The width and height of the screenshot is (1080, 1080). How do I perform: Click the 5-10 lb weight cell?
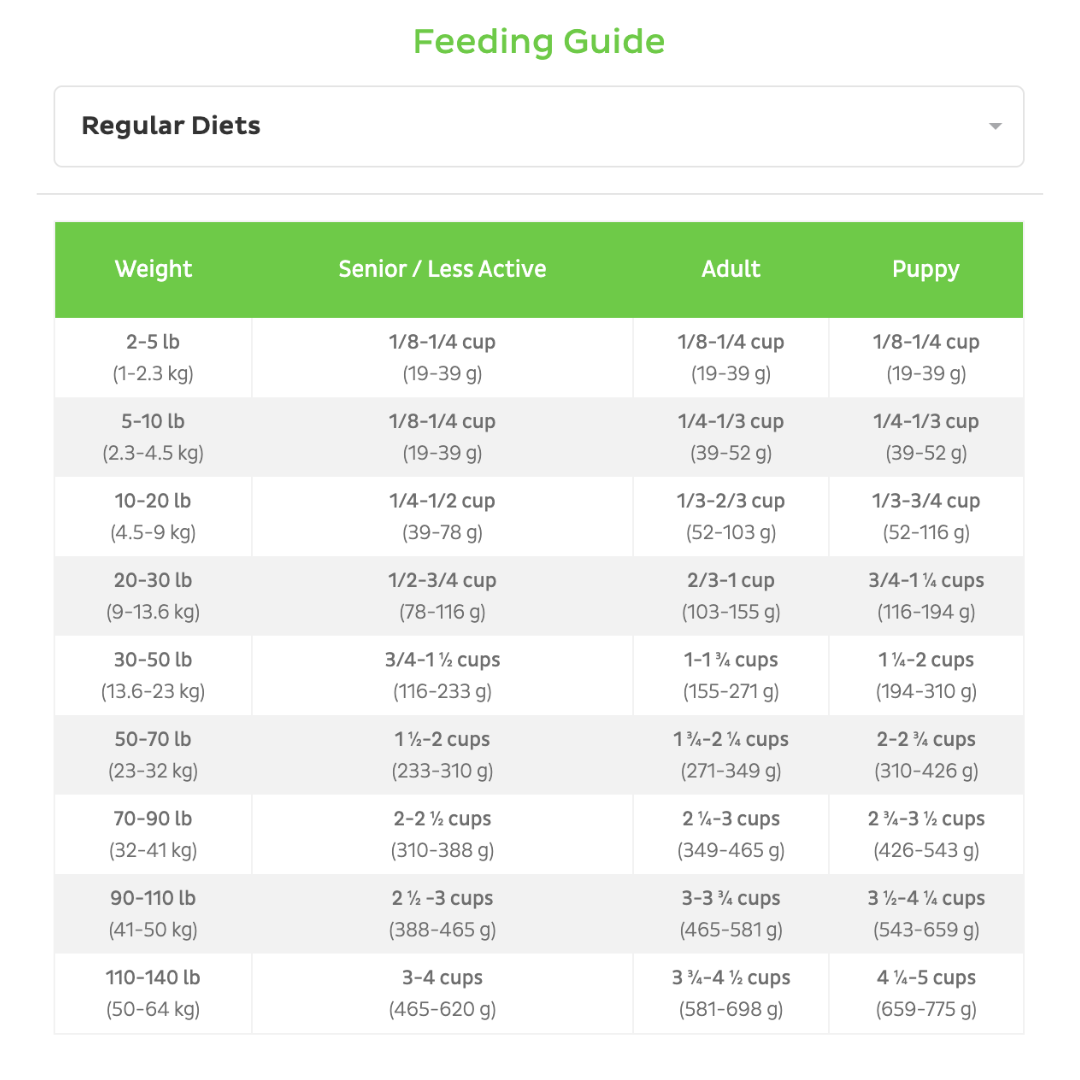(153, 437)
